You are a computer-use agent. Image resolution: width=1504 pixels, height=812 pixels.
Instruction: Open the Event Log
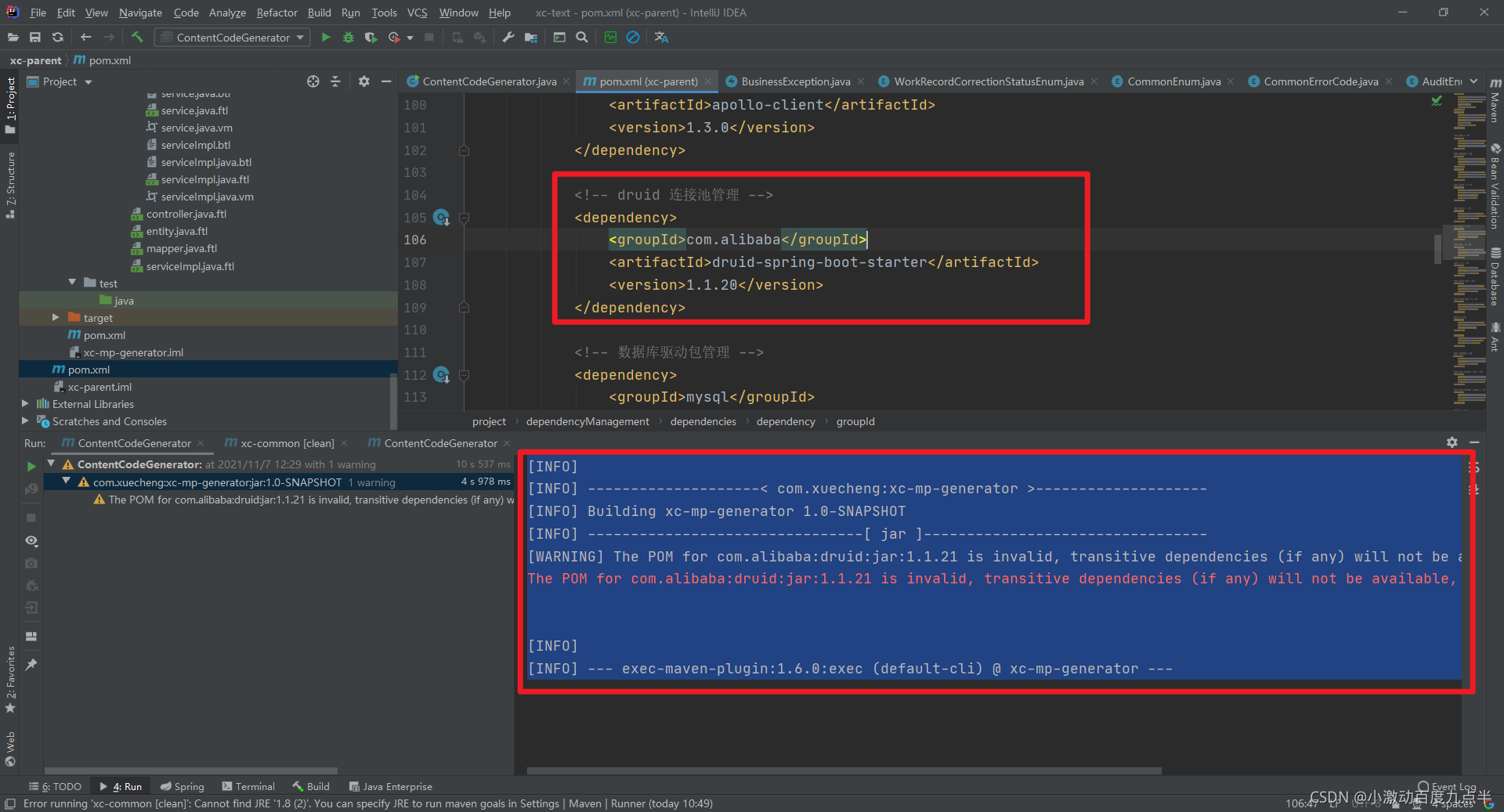coord(1447,786)
